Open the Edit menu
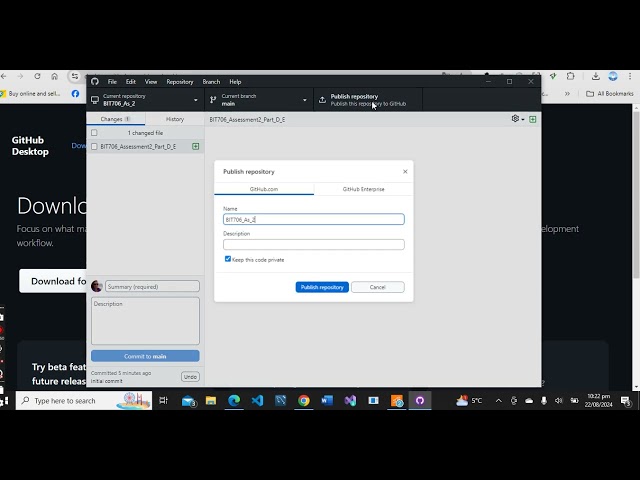The image size is (640, 480). [131, 82]
